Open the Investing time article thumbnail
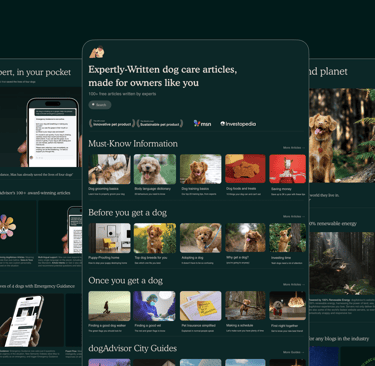 [x=287, y=237]
